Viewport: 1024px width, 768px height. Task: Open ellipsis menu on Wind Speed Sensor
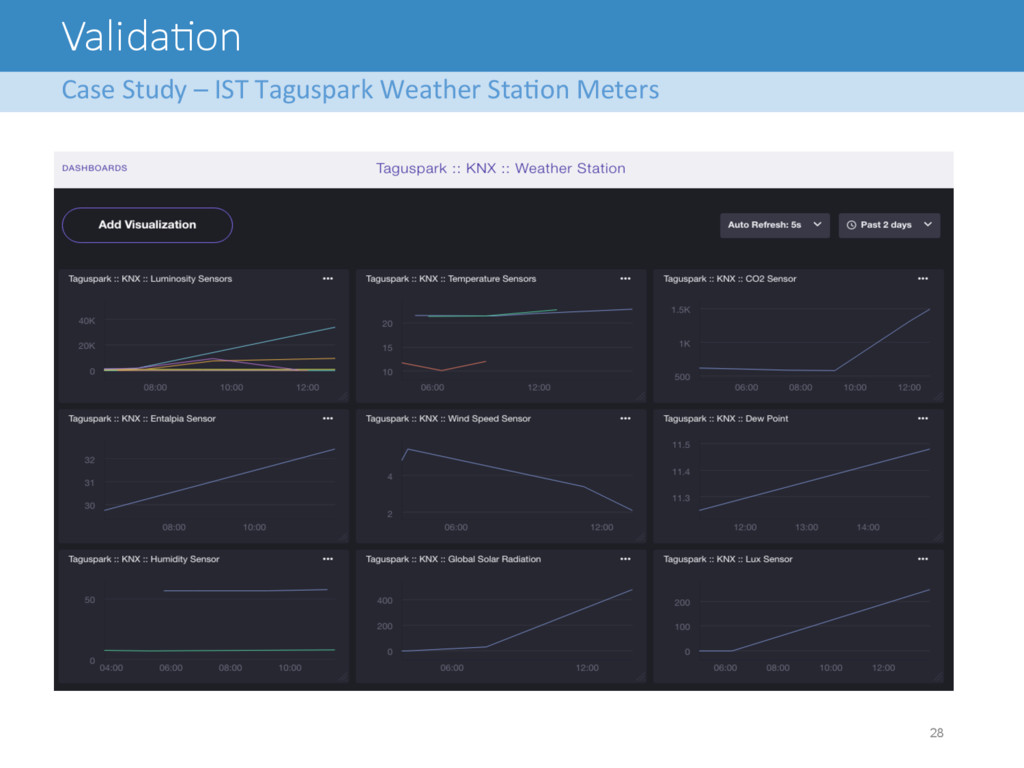(x=625, y=419)
